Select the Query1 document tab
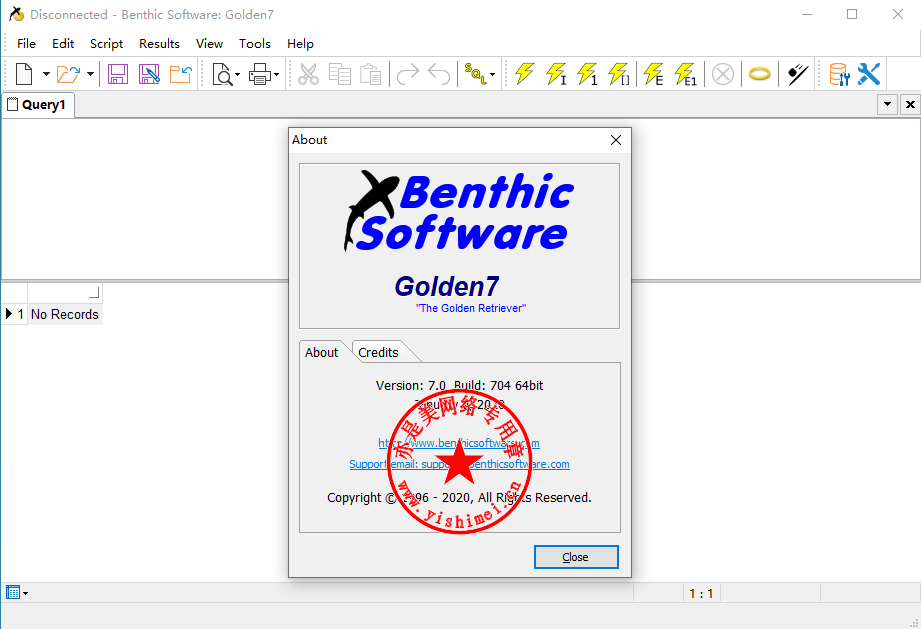This screenshot has height=629, width=921. pyautogui.click(x=38, y=105)
